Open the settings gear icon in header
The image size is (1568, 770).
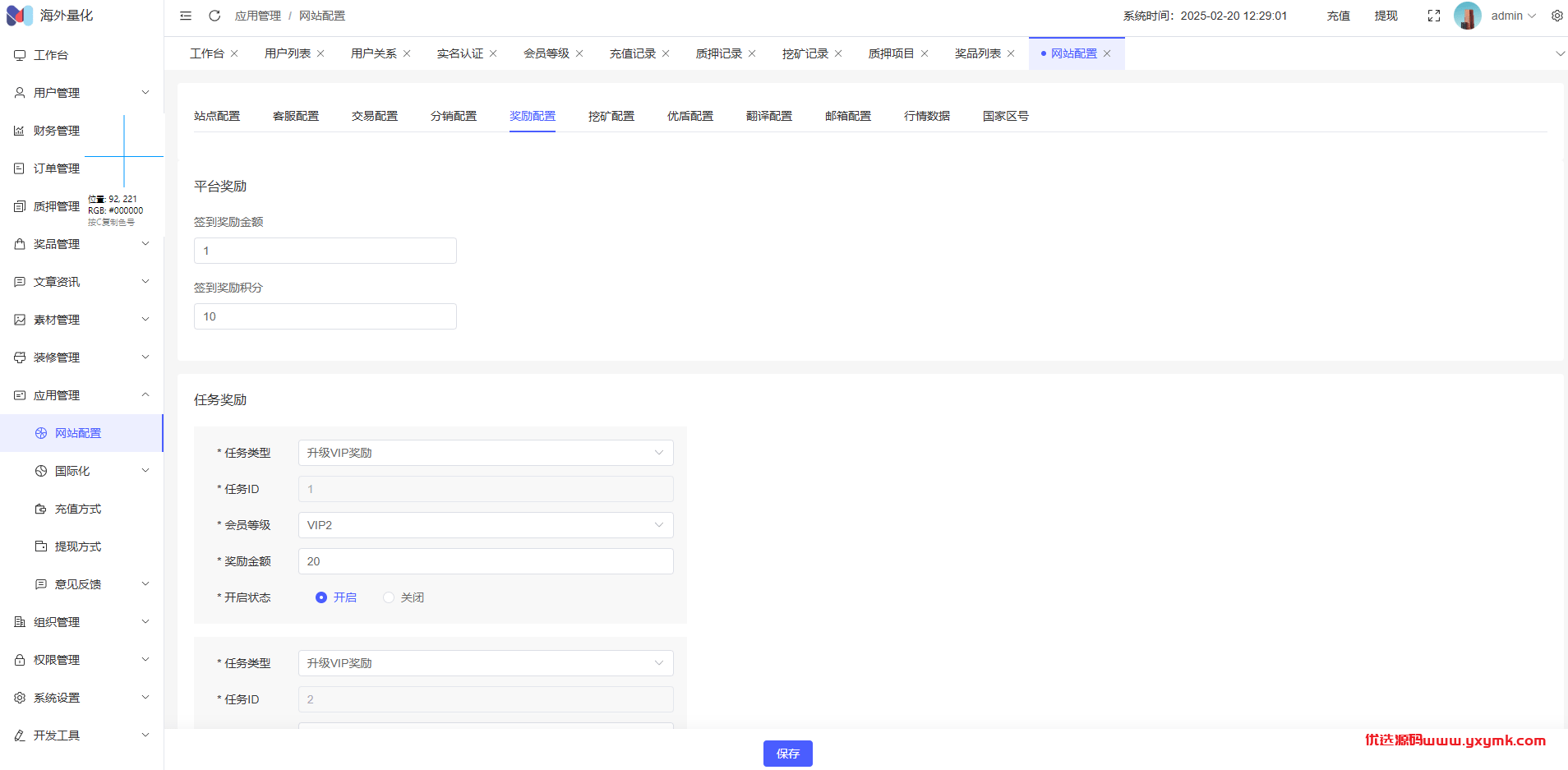(1557, 16)
